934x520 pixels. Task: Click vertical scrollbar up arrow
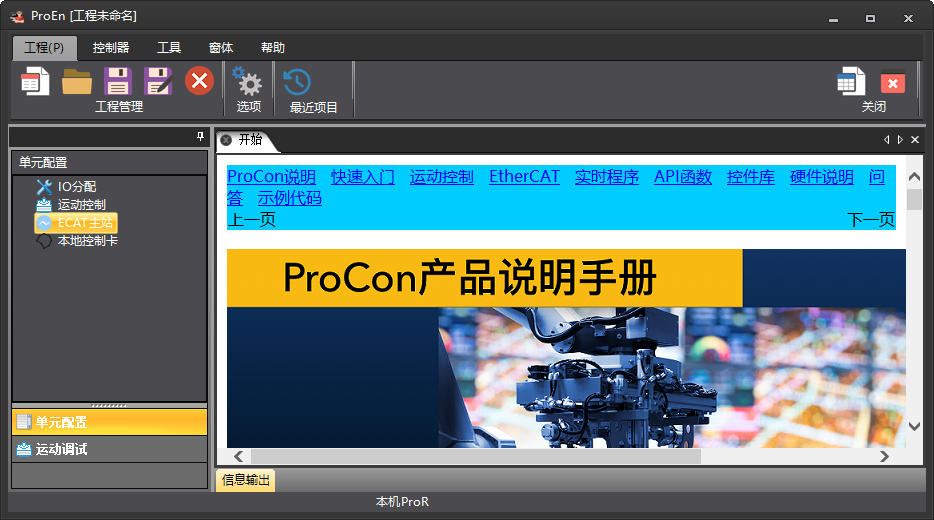click(x=914, y=177)
